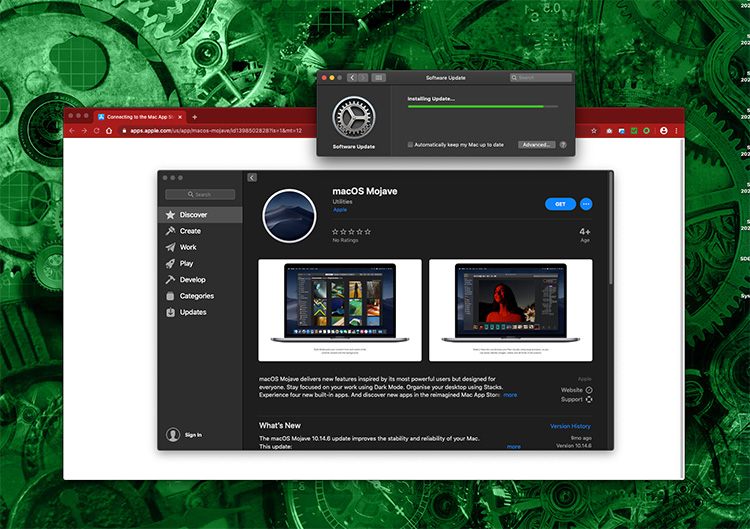Click the macOS Mojave title text
The width and height of the screenshot is (750, 529).
click(365, 191)
